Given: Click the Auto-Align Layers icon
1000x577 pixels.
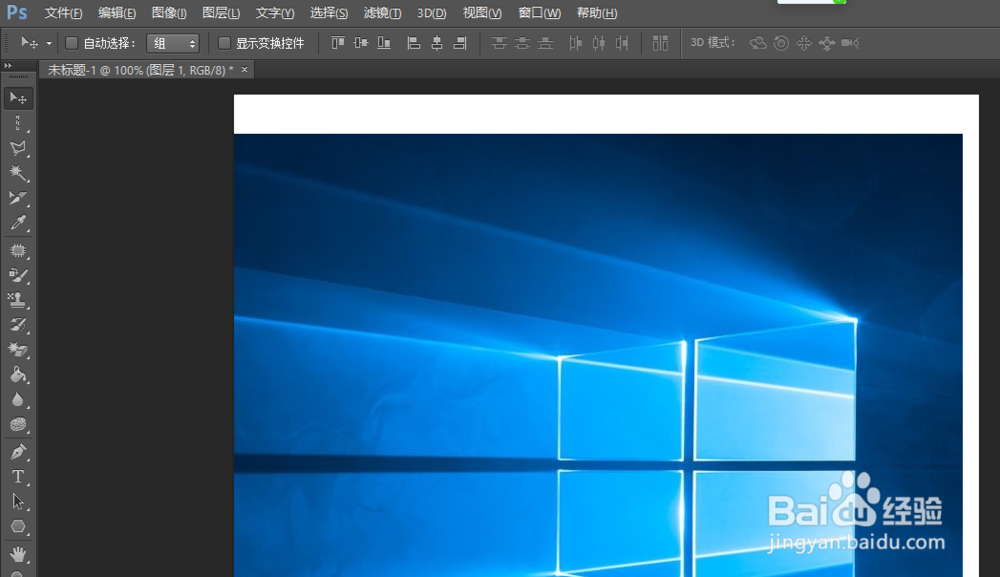Looking at the screenshot, I should [660, 43].
